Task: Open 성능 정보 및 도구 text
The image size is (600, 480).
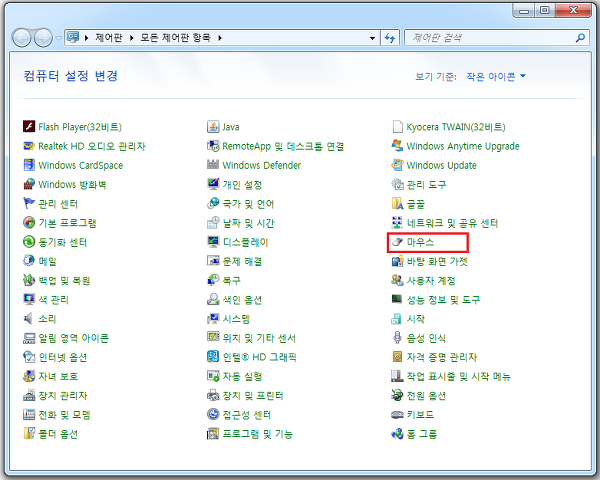Action: (443, 300)
